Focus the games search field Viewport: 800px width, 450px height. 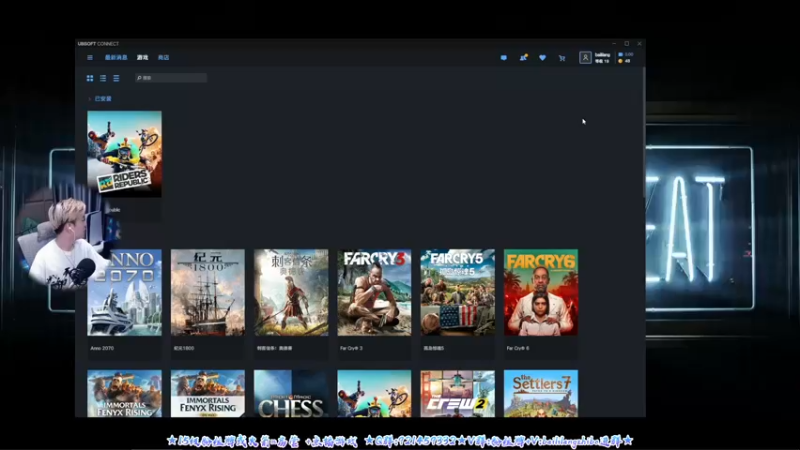click(171, 78)
